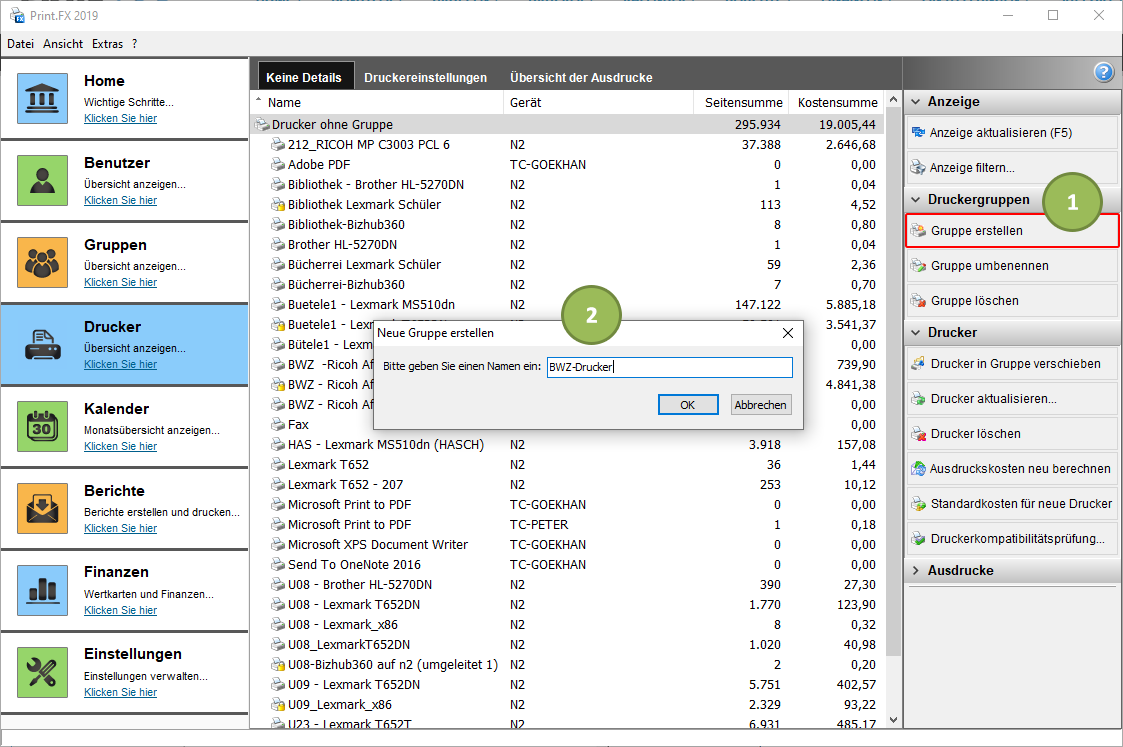Click the Drucker löschen icon
Image resolution: width=1123 pixels, height=747 pixels.
pos(918,434)
